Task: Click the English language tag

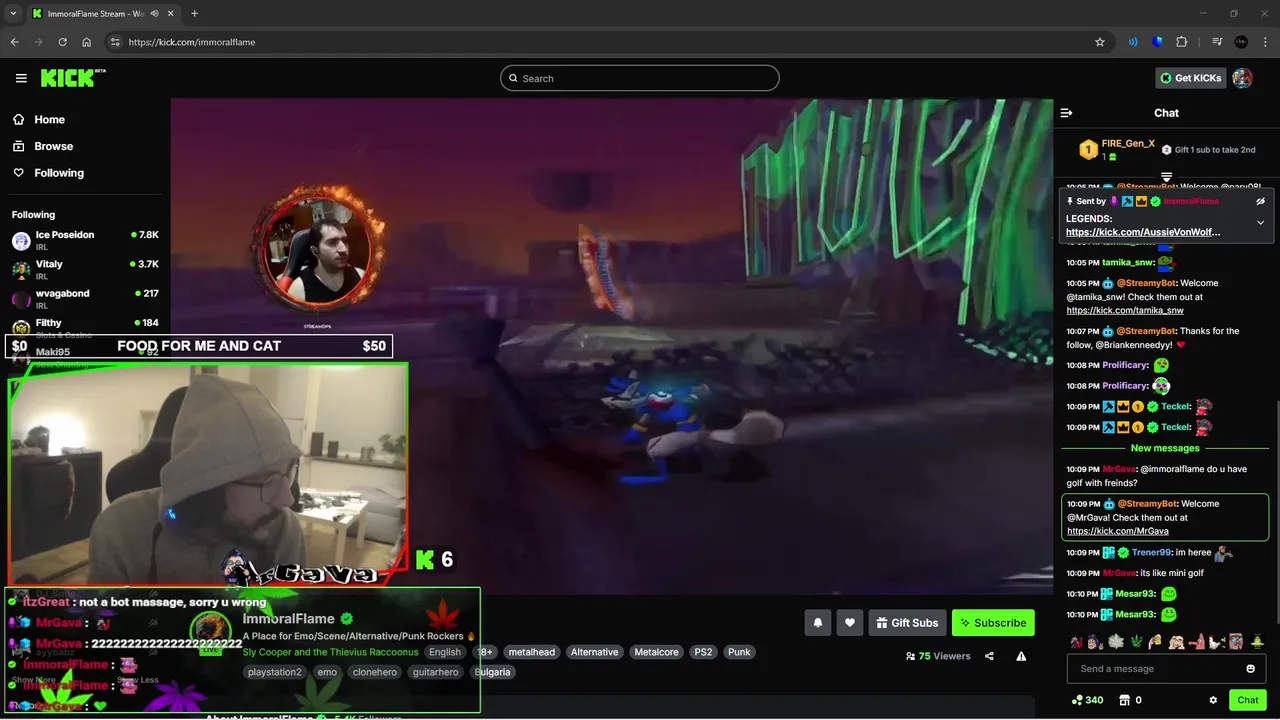Action: click(x=445, y=652)
